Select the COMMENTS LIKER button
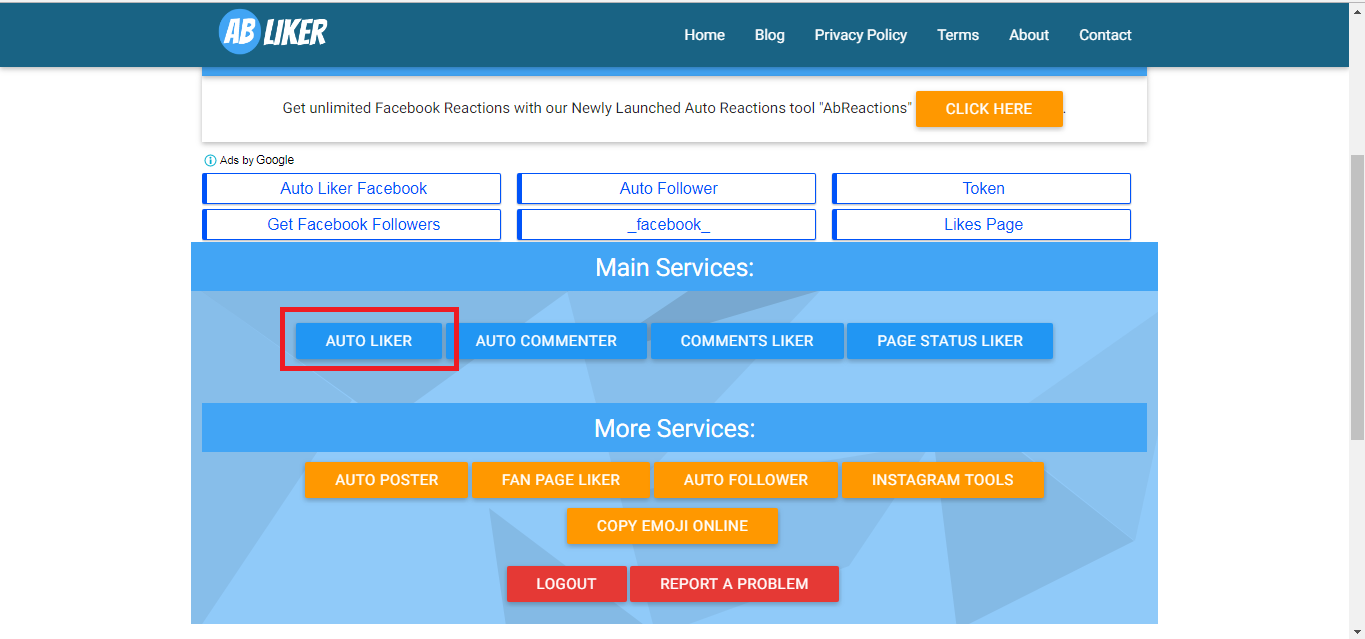The width and height of the screenshot is (1365, 639). (747, 341)
